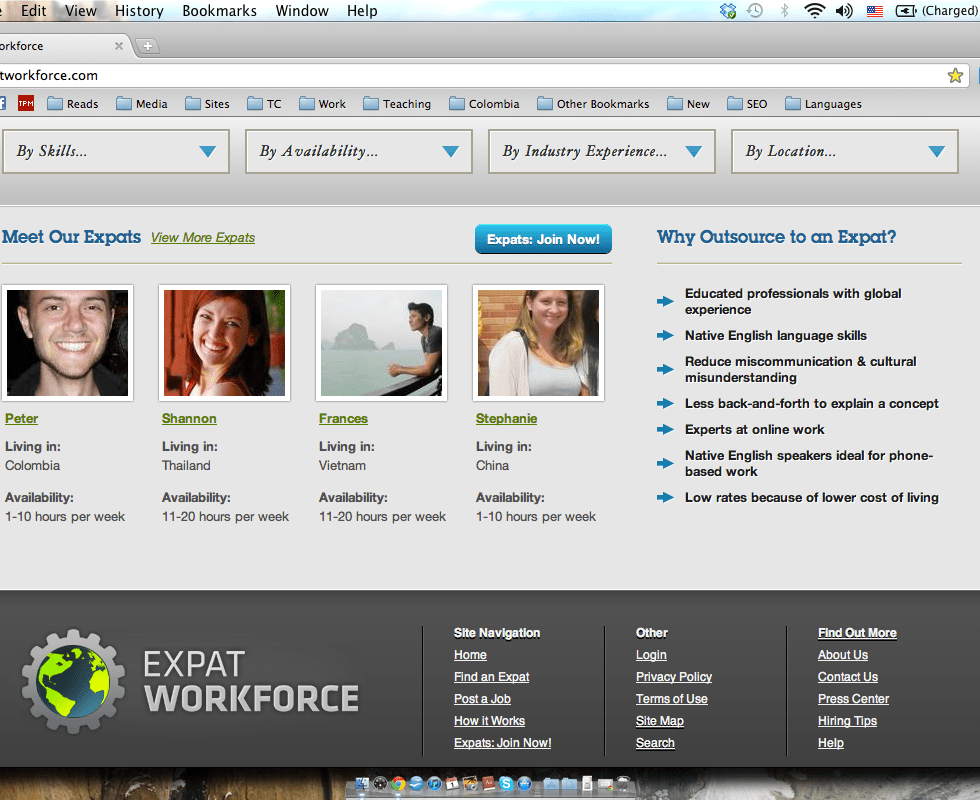Screen dimensions: 980x800
Task: Click the Expat Workforce globe gear logo
Action: pyautogui.click(x=73, y=682)
